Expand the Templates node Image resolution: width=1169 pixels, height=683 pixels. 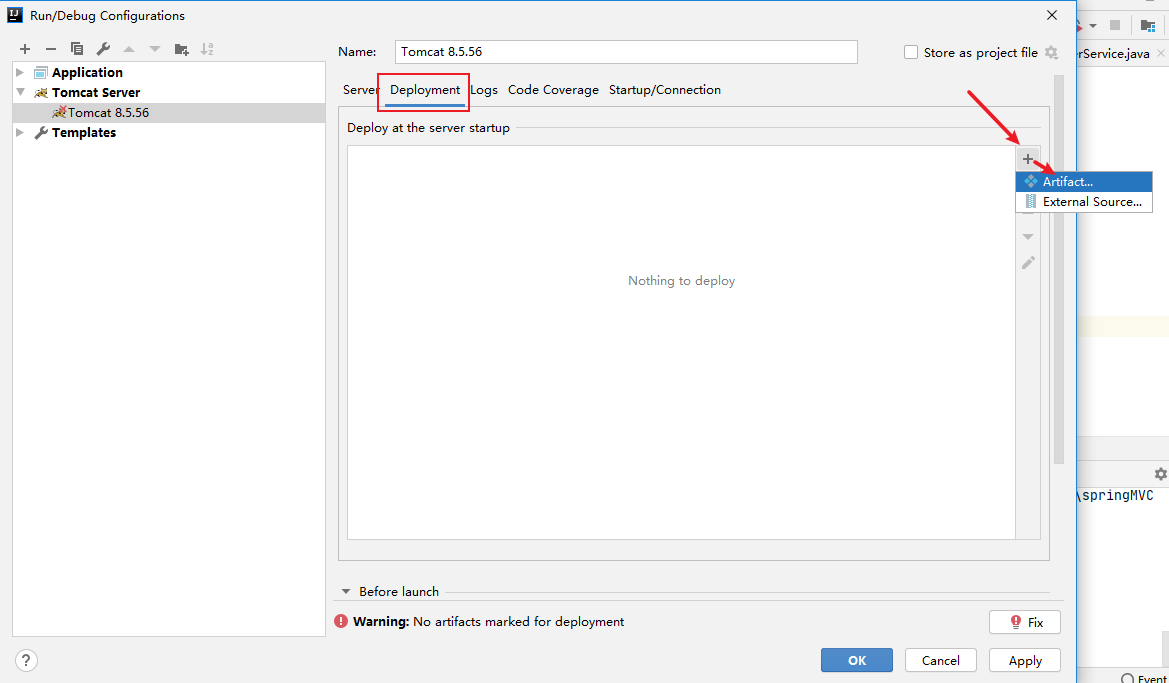[x=20, y=133]
